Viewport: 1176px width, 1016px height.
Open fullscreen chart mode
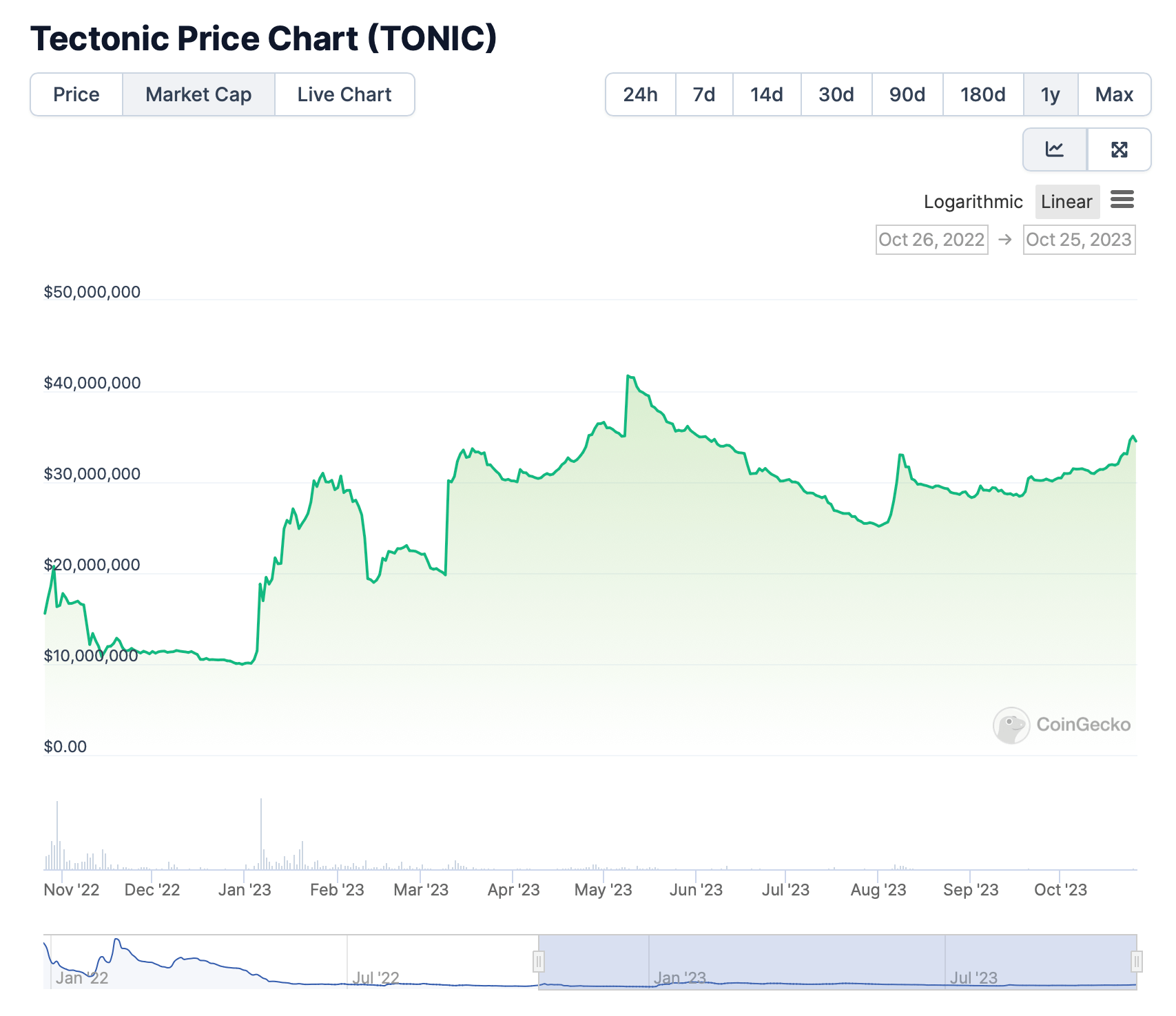coord(1120,149)
